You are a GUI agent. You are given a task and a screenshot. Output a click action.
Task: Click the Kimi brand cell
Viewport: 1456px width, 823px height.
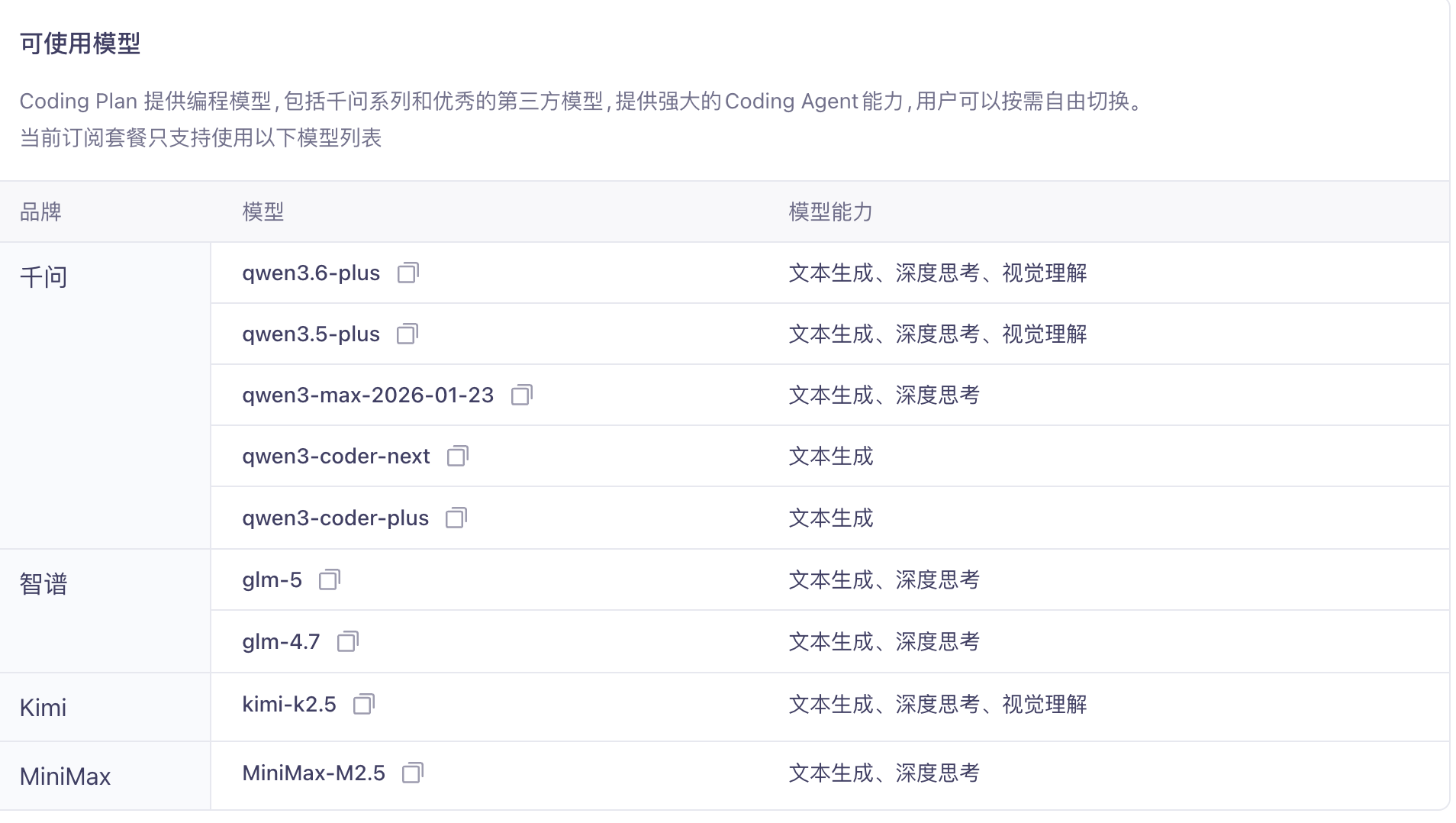(105, 707)
